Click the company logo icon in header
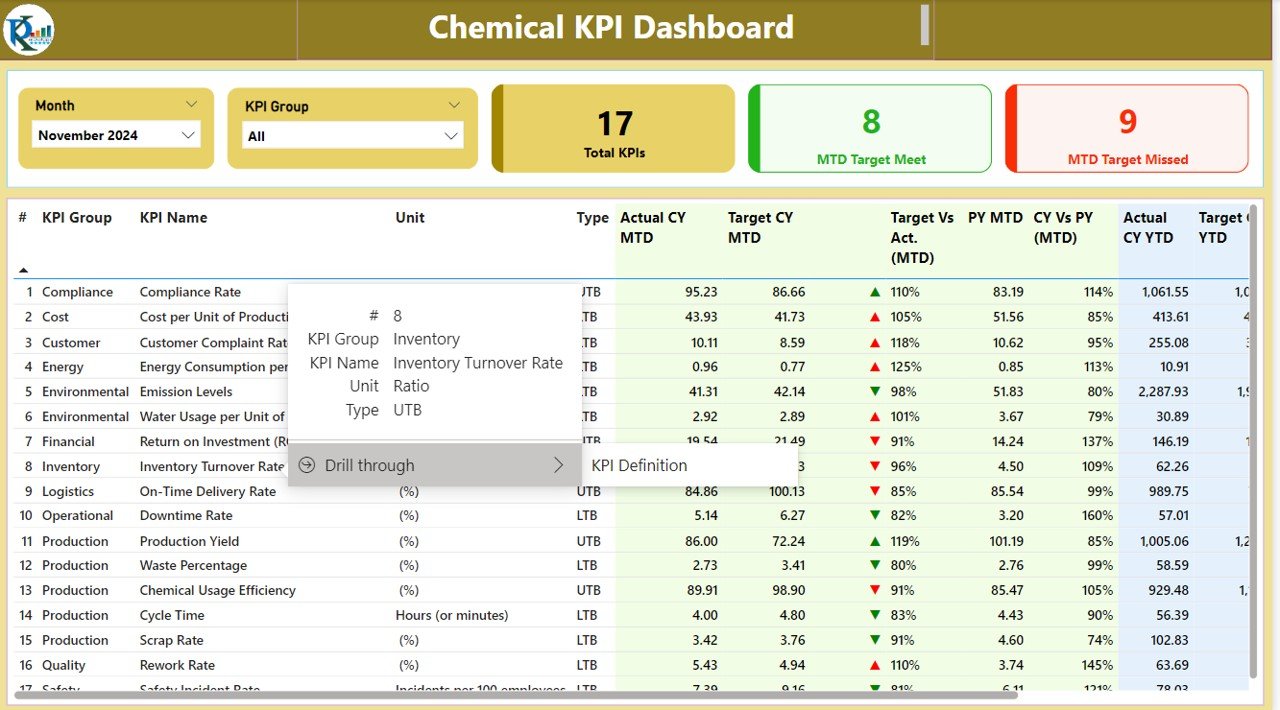Viewport: 1280px width, 710px height. click(29, 29)
